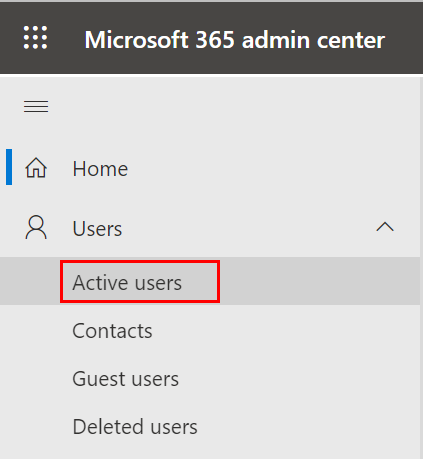Viewport: 423px width, 459px height.
Task: Click the blue selection bar beside Home
Action: click(9, 167)
